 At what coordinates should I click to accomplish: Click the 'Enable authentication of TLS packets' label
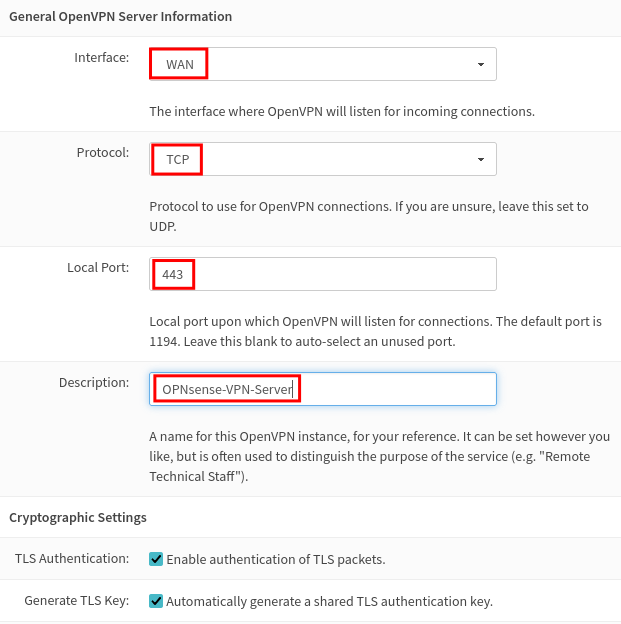[276, 559]
